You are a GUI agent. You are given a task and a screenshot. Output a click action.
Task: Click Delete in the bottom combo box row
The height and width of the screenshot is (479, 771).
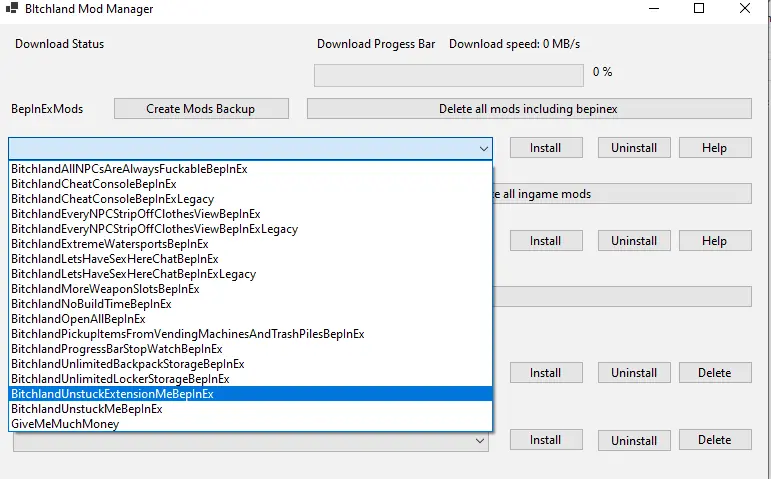[715, 440]
